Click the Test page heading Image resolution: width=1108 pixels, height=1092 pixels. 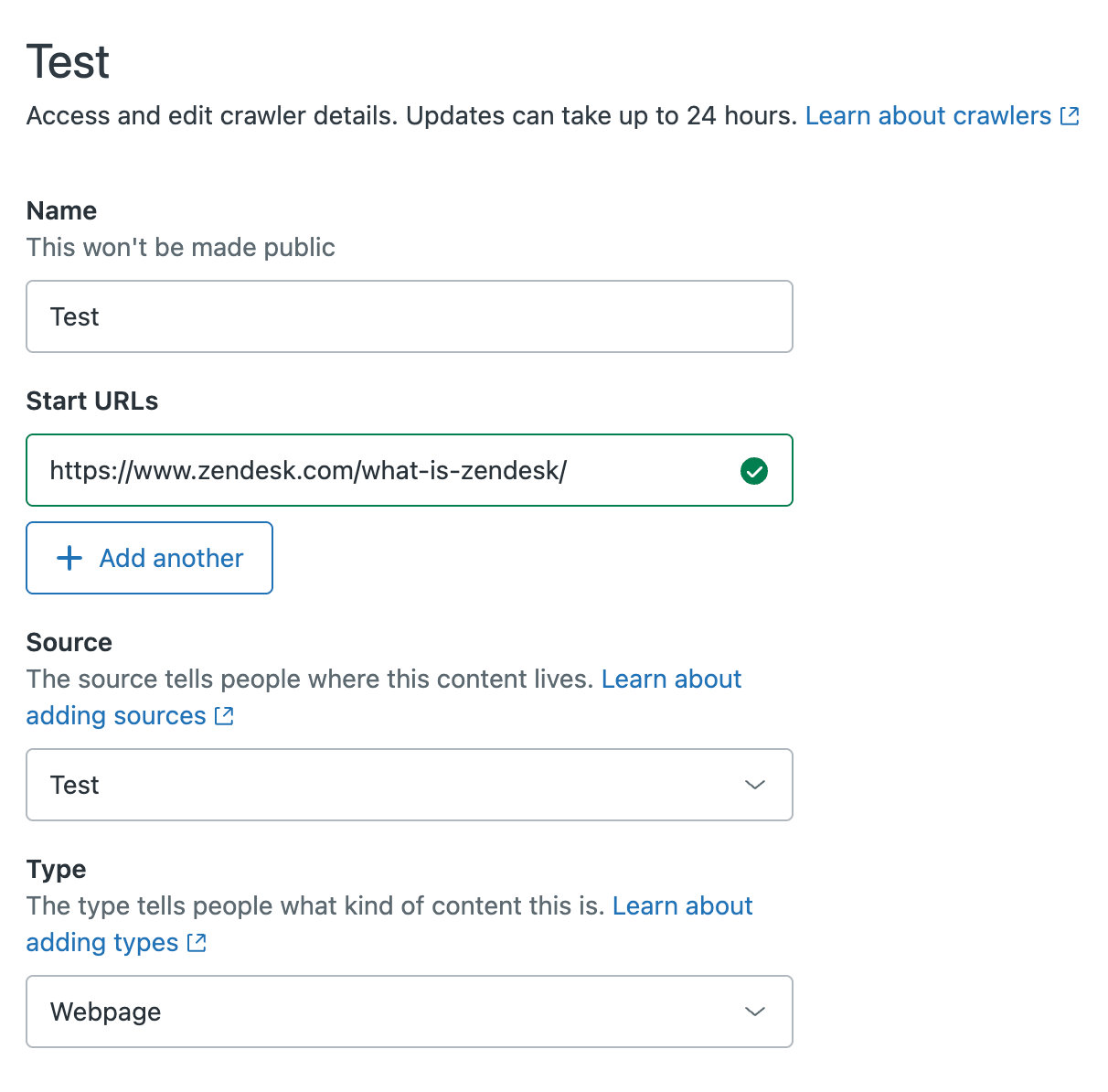tap(69, 62)
